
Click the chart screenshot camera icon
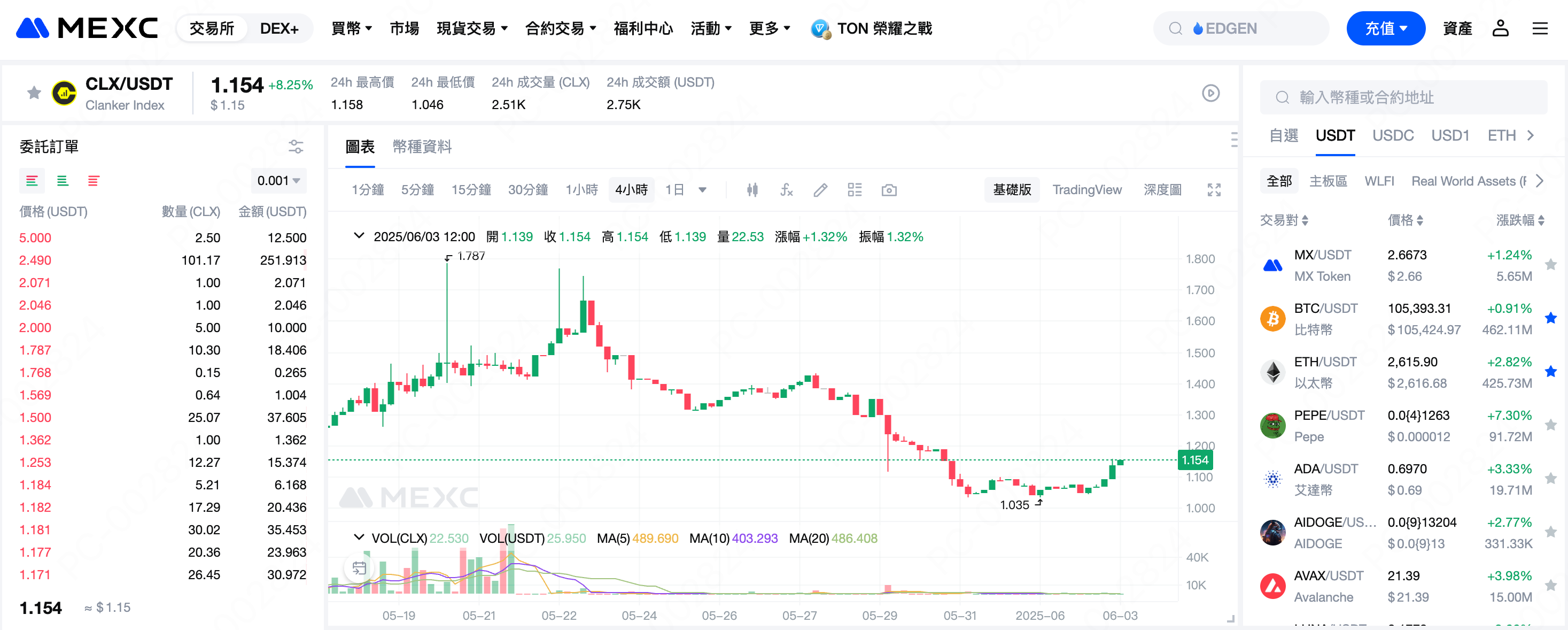click(889, 190)
